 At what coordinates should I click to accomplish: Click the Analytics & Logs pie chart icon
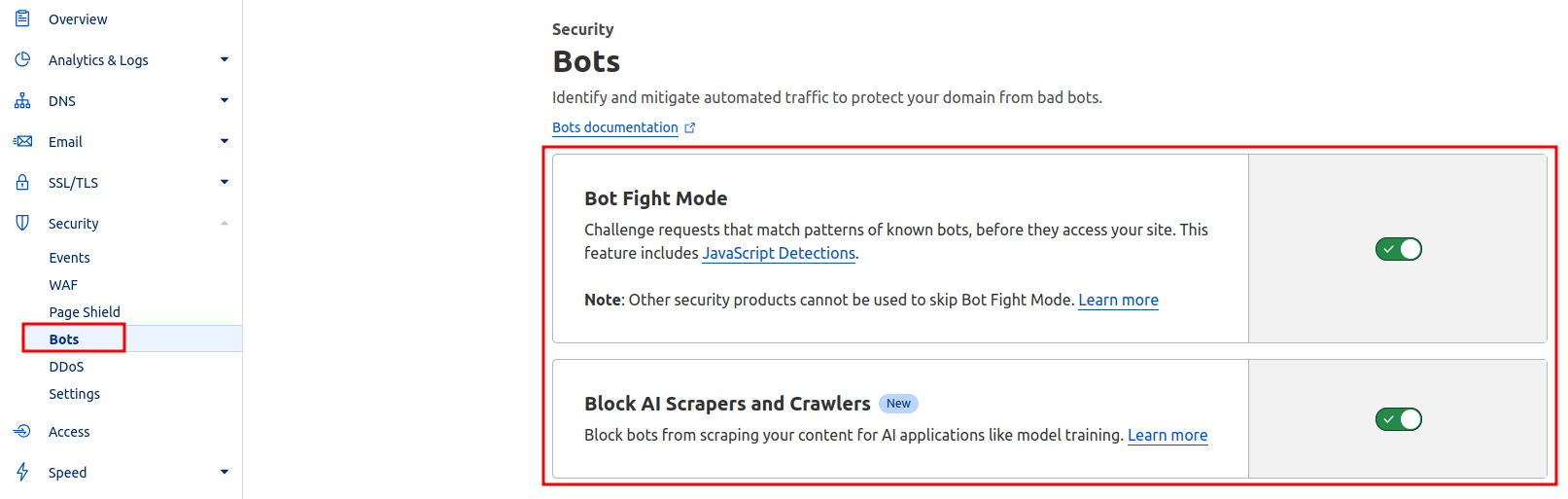(x=22, y=59)
